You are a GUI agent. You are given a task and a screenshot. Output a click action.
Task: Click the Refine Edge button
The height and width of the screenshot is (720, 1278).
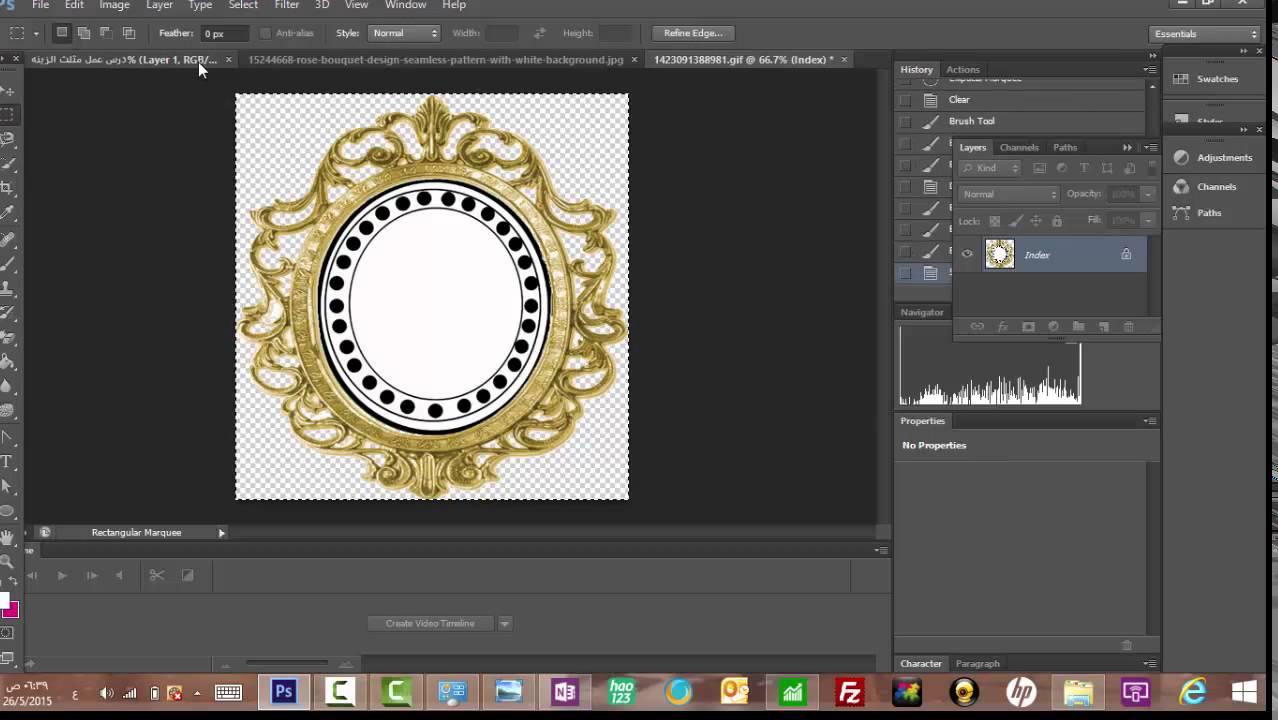coord(693,33)
